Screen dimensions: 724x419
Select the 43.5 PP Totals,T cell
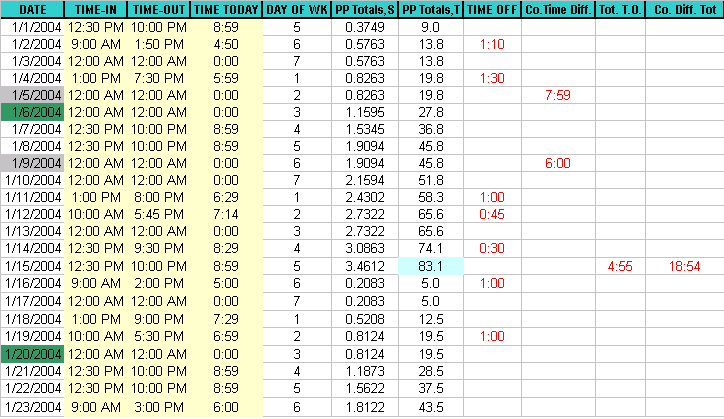coord(431,407)
